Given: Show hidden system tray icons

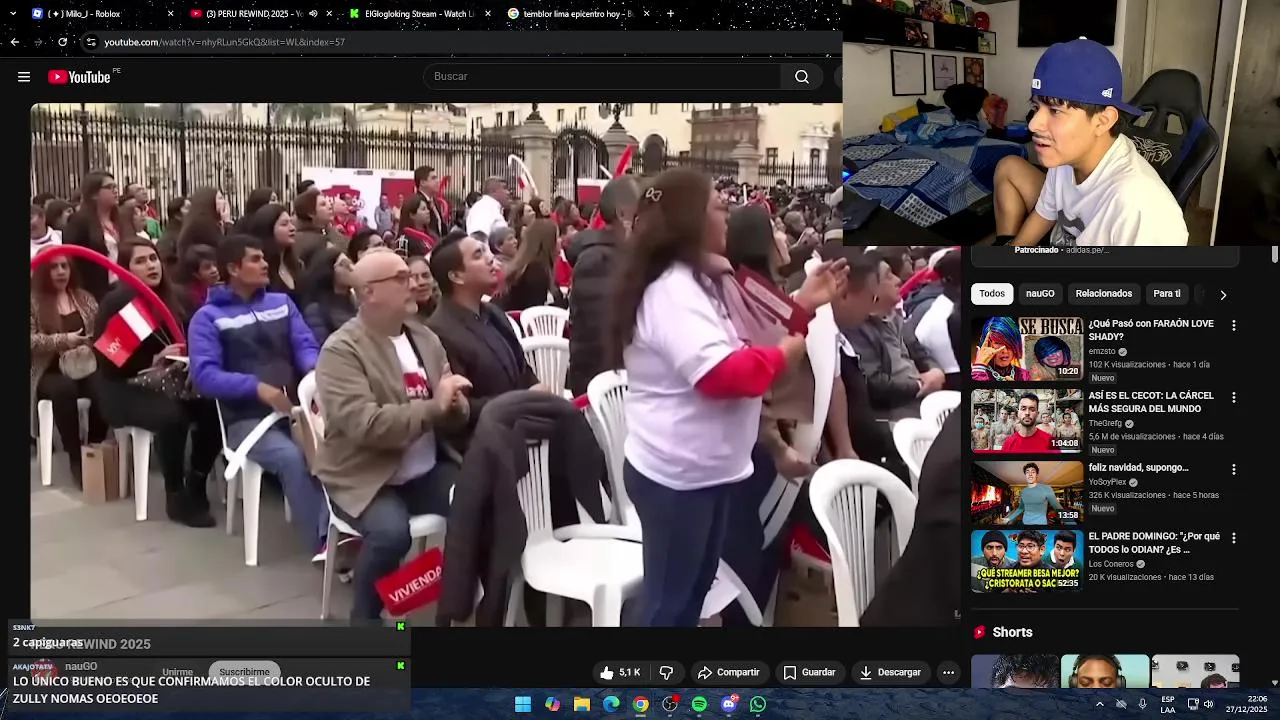Looking at the screenshot, I should [1099, 704].
